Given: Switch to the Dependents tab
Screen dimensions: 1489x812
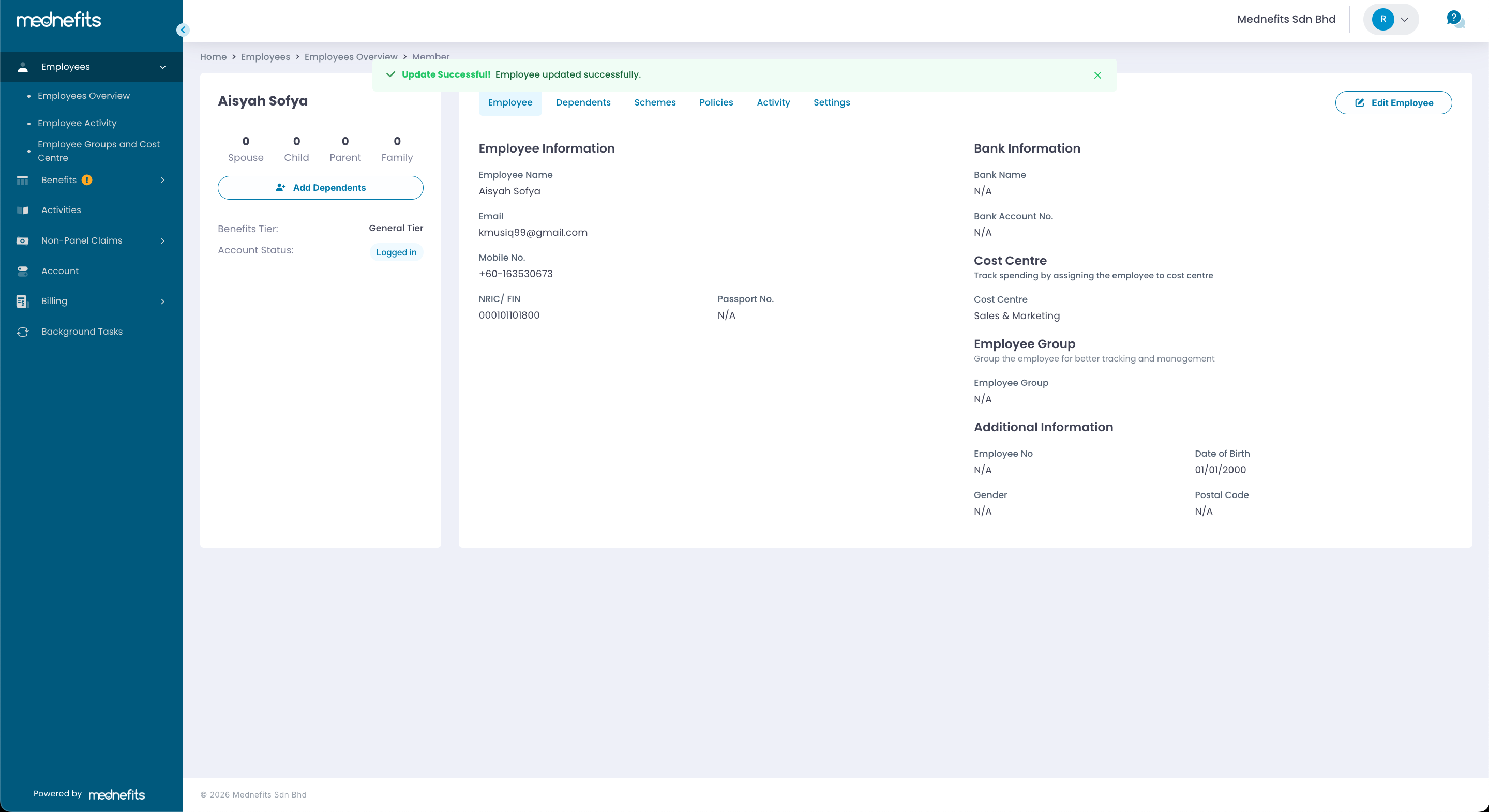Looking at the screenshot, I should (583, 102).
